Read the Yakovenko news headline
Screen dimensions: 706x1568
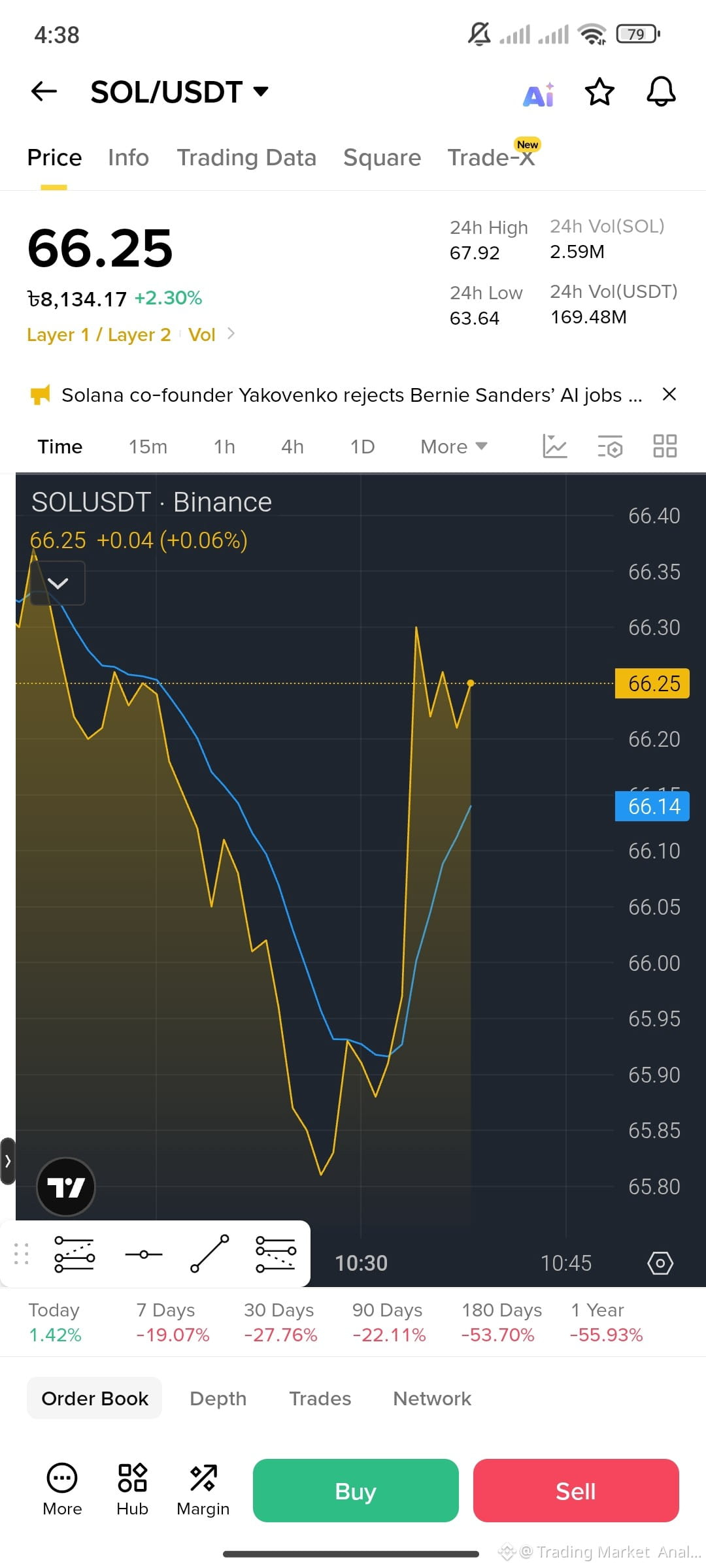pos(352,395)
